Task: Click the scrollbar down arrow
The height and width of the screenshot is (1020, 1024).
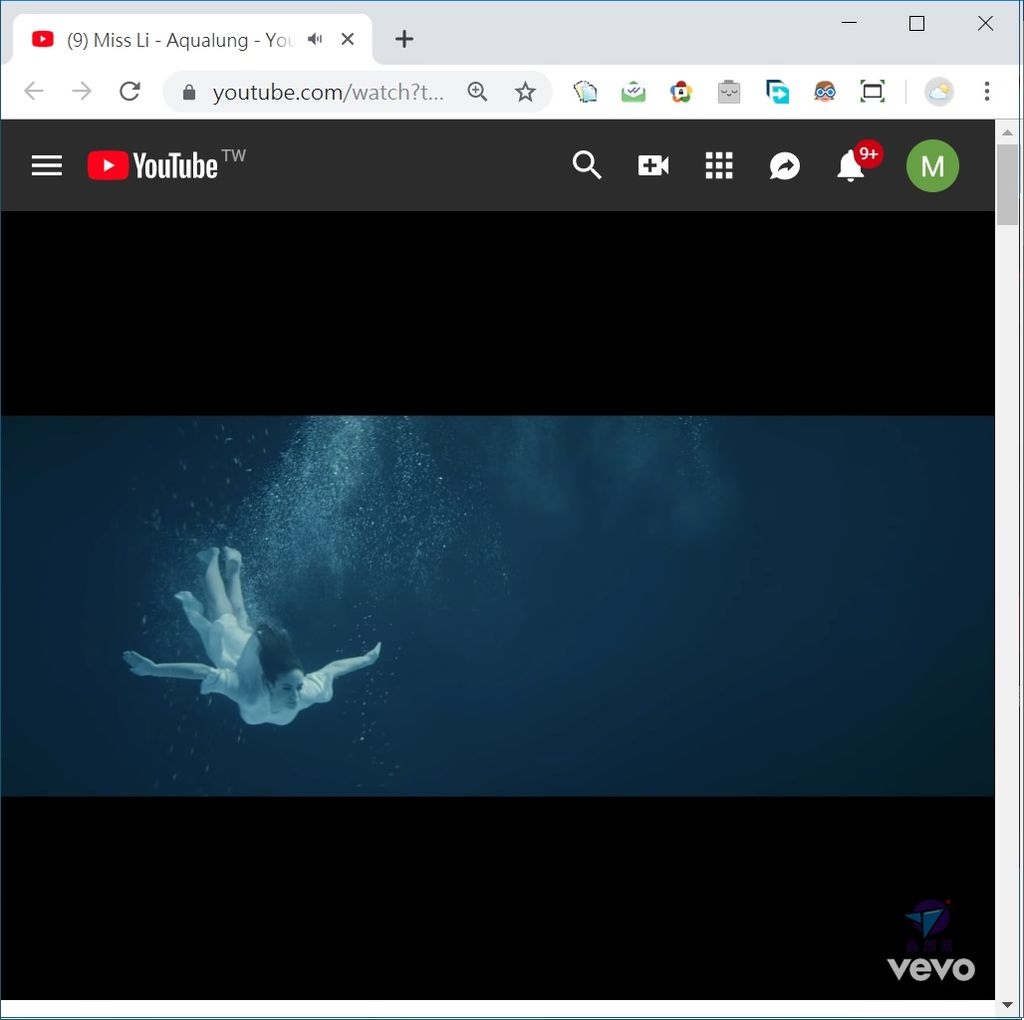Action: pyautogui.click(x=1007, y=1005)
